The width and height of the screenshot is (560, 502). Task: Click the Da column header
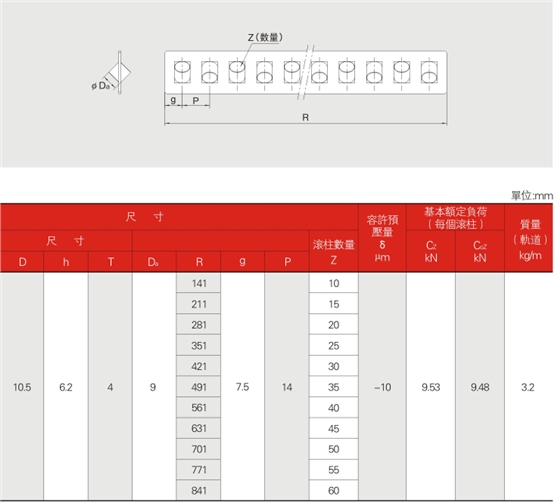154,262
